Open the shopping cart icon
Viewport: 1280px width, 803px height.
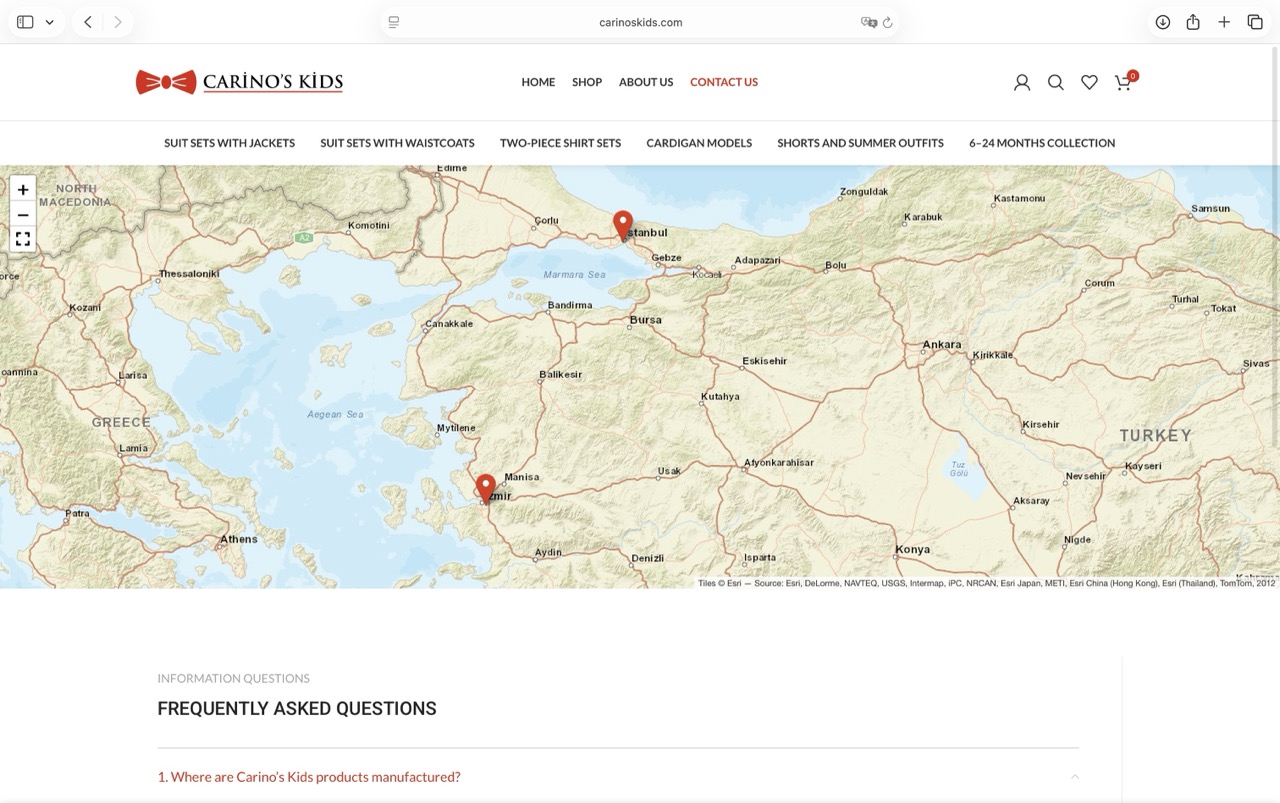pyautogui.click(x=1123, y=83)
